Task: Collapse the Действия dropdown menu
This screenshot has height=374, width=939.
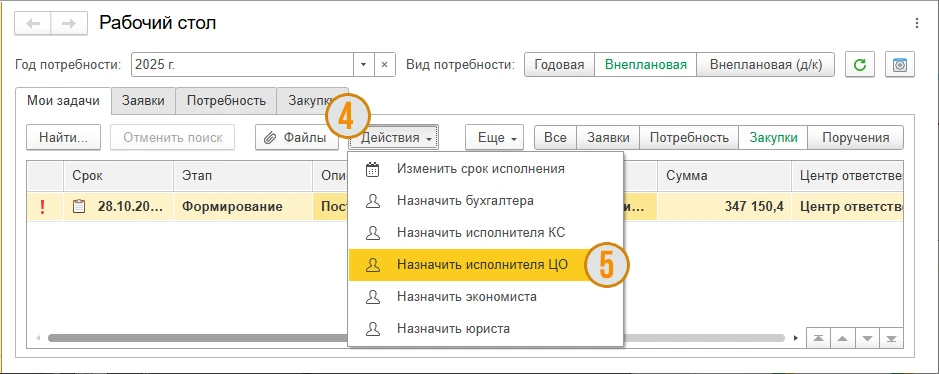Action: (x=395, y=138)
